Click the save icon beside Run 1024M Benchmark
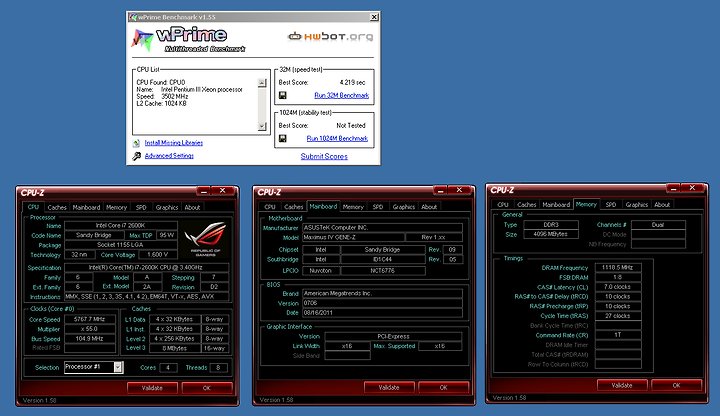Viewport: 720px width, 416px height. tap(282, 138)
